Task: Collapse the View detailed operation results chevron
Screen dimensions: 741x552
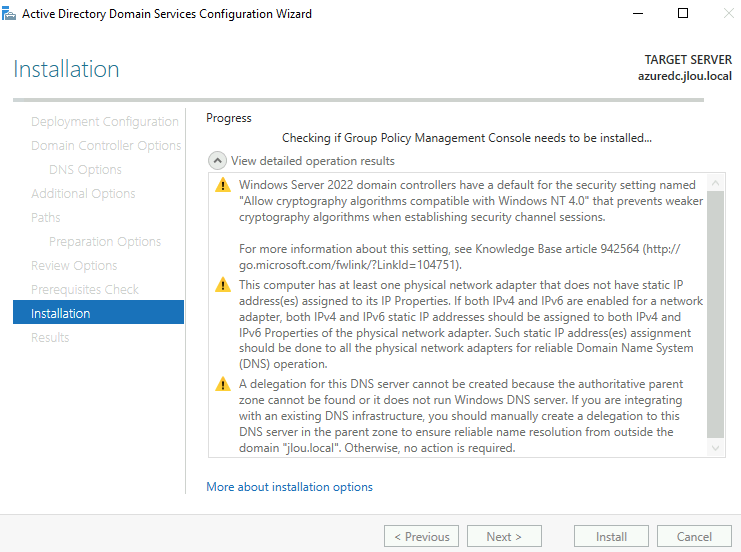Action: 217,161
